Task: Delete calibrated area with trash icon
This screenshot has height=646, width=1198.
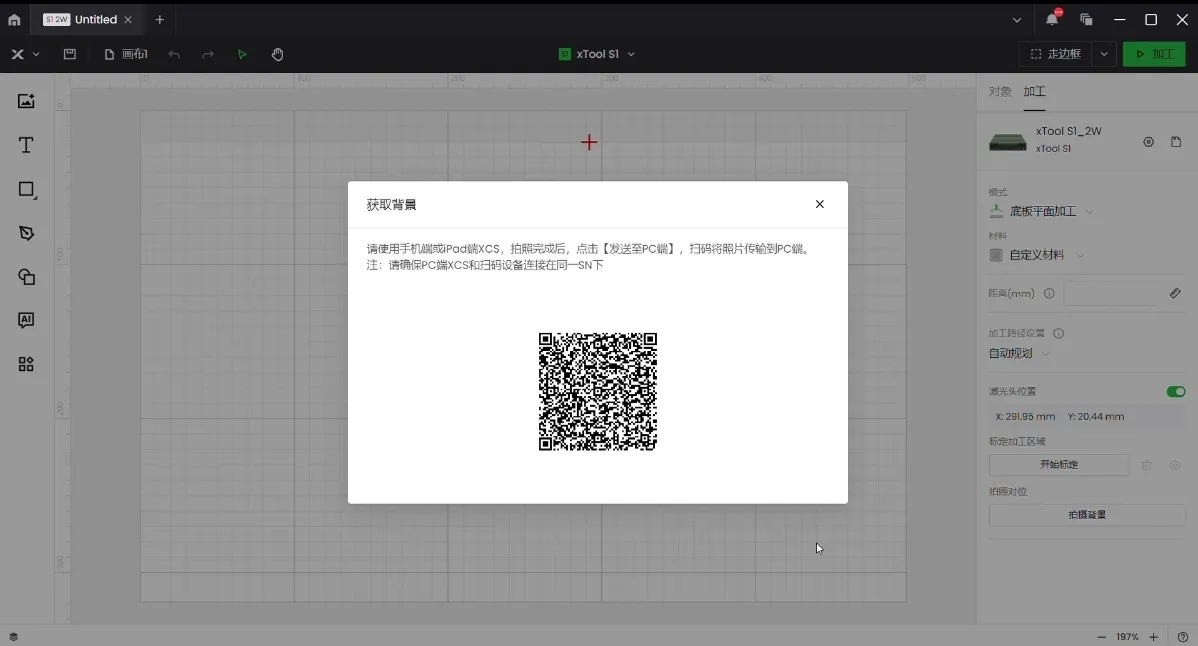Action: tap(1146, 465)
